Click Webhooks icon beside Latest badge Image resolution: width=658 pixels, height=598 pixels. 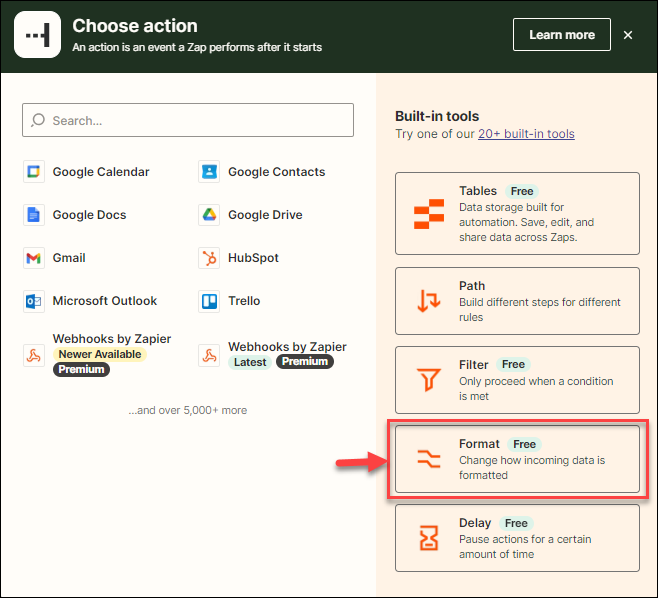(x=209, y=356)
